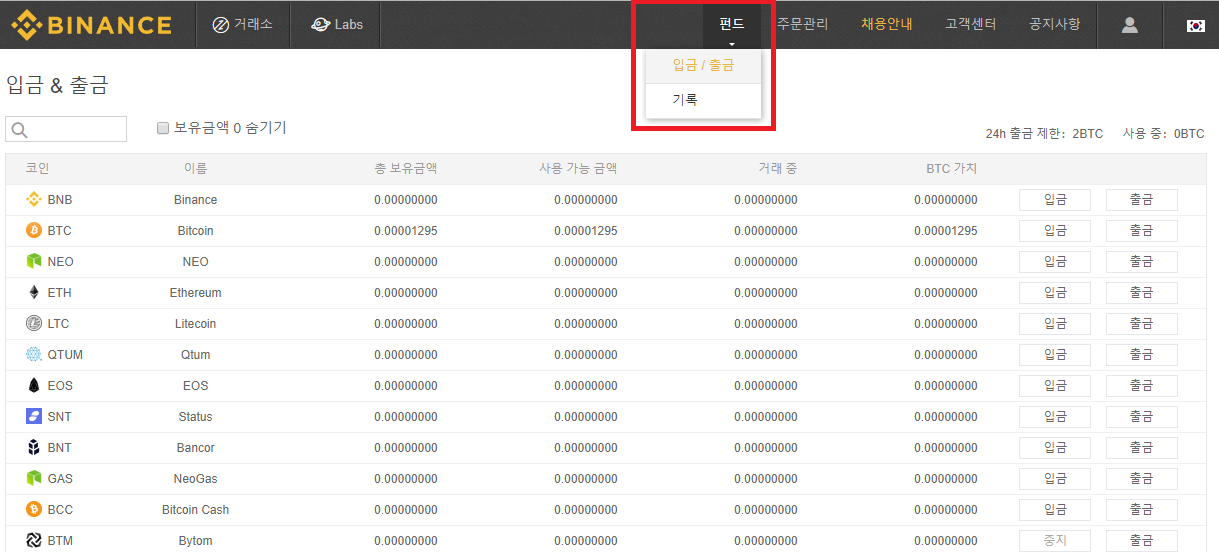
Task: Click the Qtum name text
Action: (x=195, y=355)
